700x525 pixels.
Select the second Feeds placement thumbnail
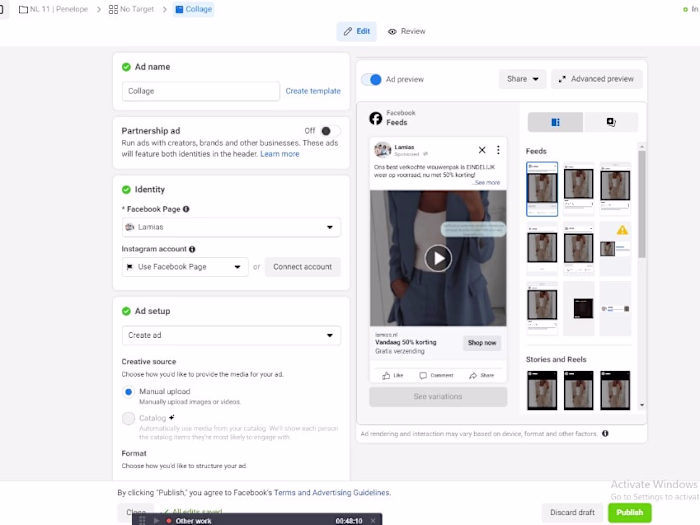click(579, 189)
